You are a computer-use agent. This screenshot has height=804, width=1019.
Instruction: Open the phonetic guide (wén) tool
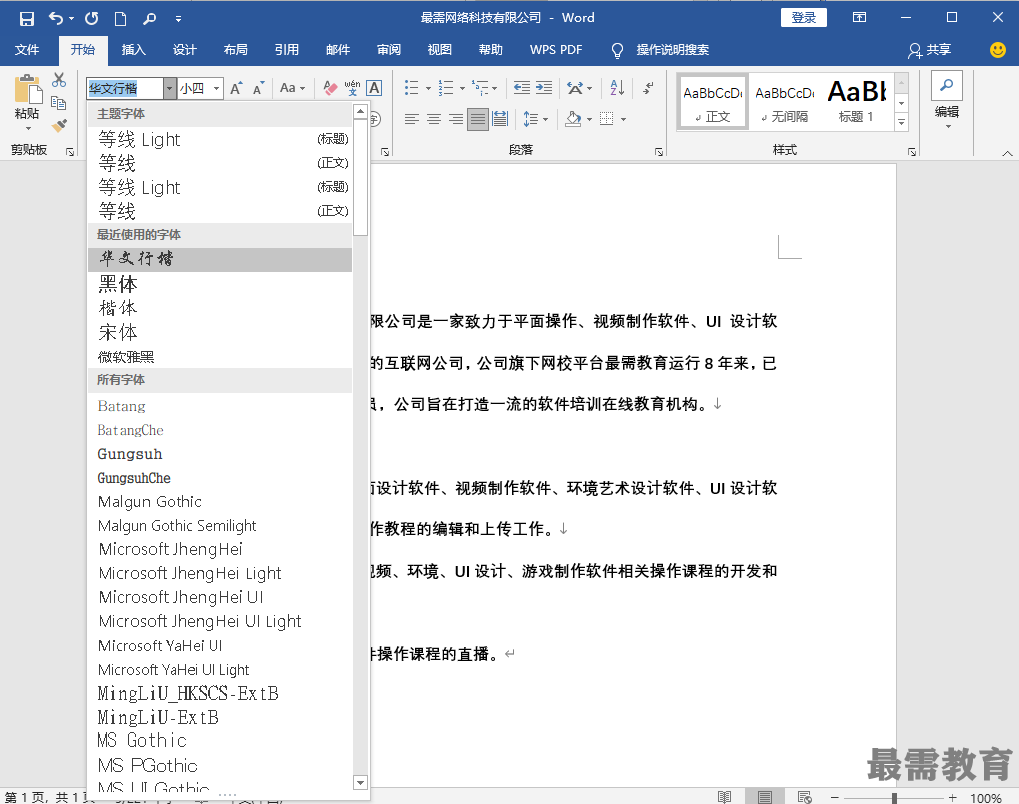pos(352,88)
